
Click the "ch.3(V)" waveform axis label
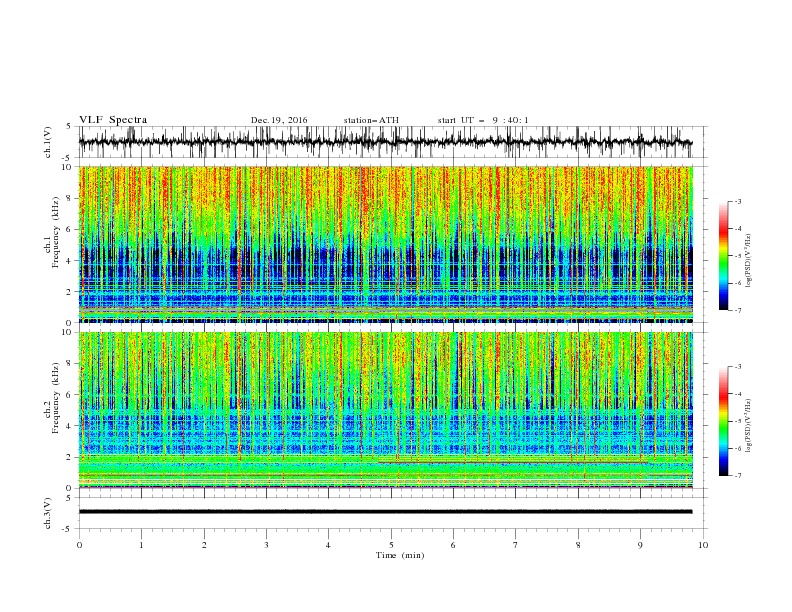click(48, 513)
